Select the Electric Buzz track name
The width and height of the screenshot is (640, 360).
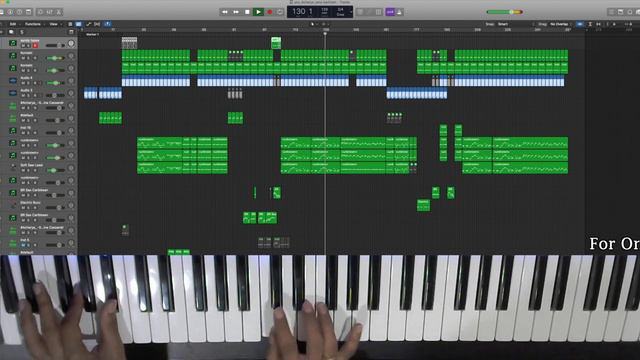click(30, 202)
